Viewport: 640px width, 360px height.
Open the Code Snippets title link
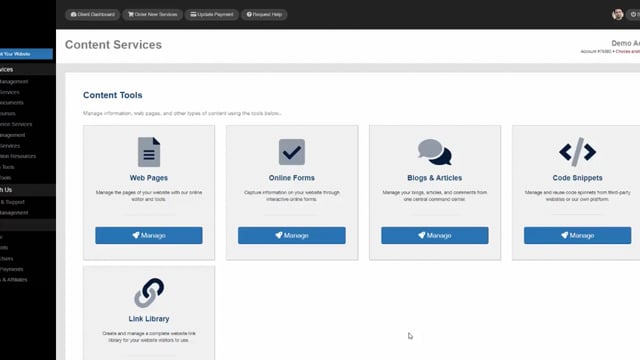pos(577,178)
